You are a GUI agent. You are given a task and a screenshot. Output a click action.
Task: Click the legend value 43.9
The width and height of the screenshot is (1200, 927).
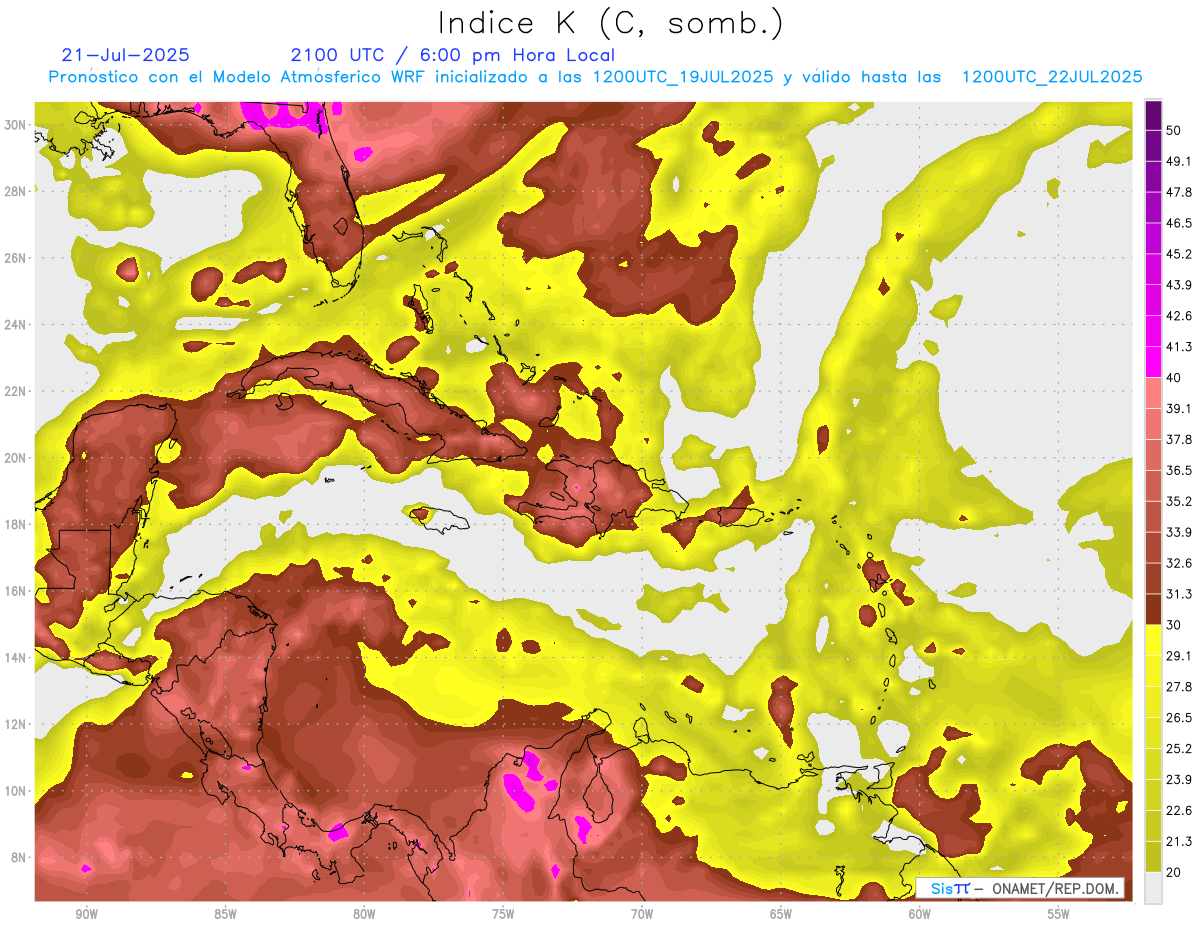pyautogui.click(x=1179, y=285)
